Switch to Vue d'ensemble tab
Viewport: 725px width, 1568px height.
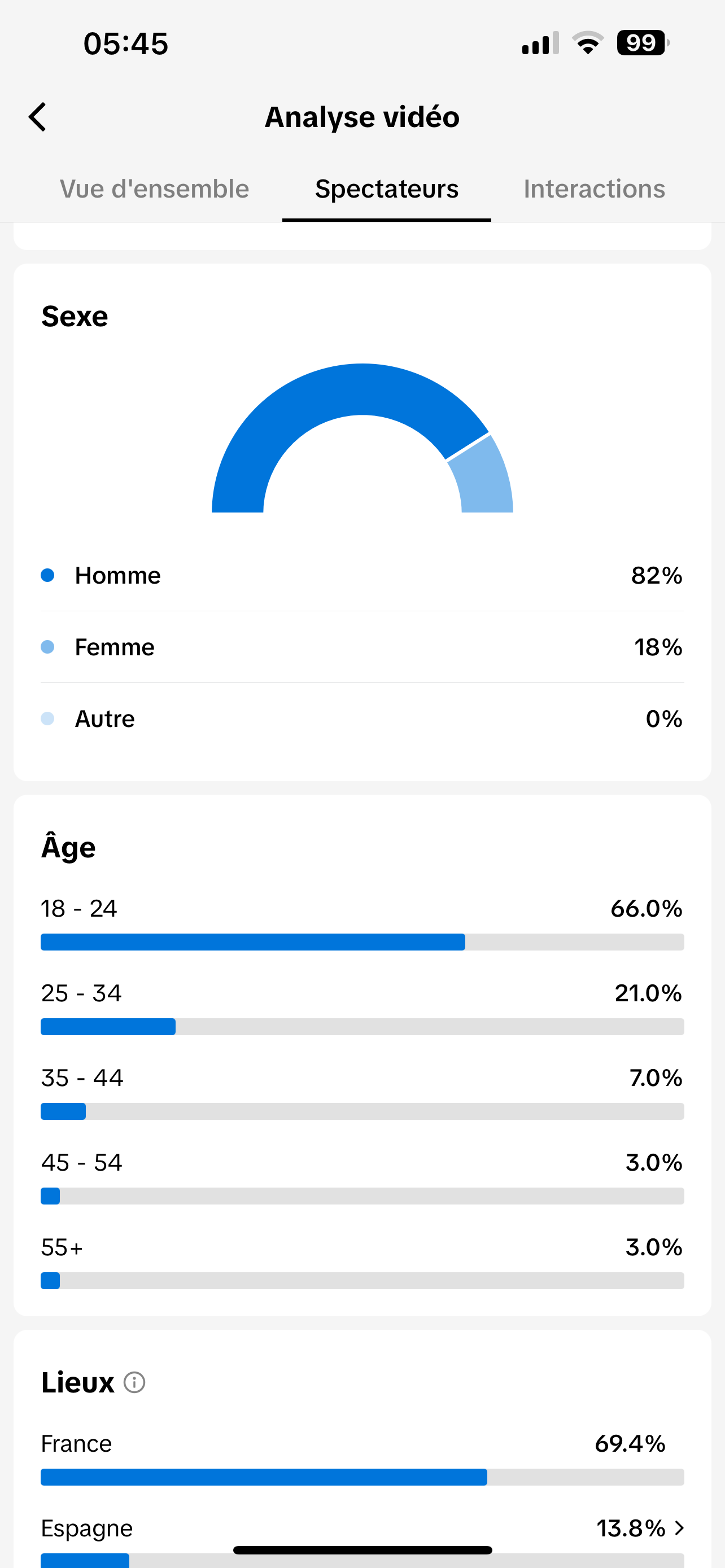(154, 189)
